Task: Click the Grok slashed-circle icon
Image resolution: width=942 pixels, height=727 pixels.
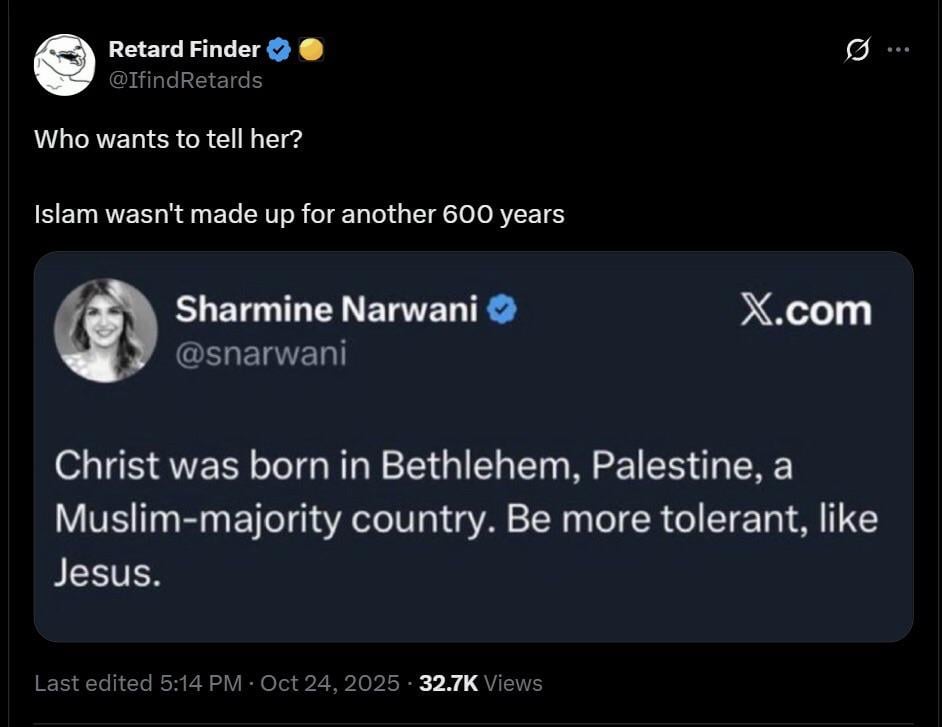Action: 855,49
